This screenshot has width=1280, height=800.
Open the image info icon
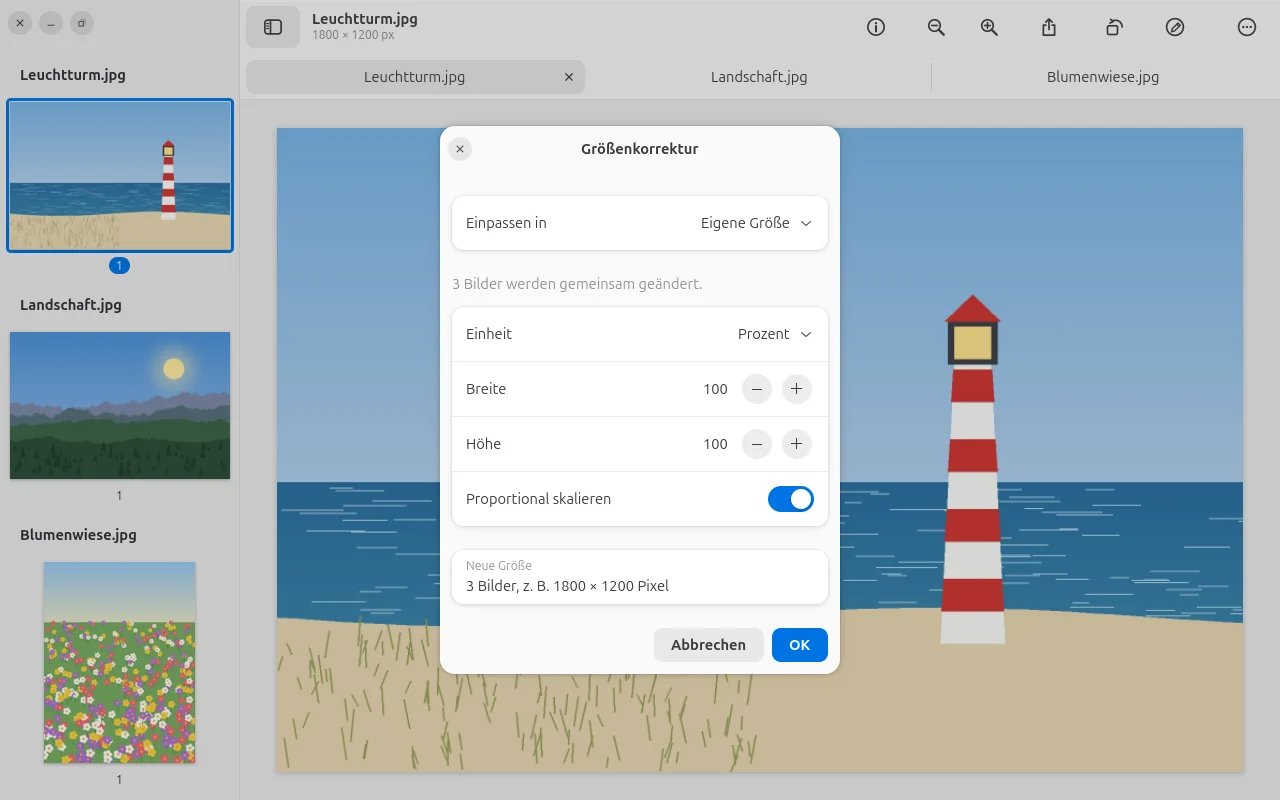[x=876, y=27]
